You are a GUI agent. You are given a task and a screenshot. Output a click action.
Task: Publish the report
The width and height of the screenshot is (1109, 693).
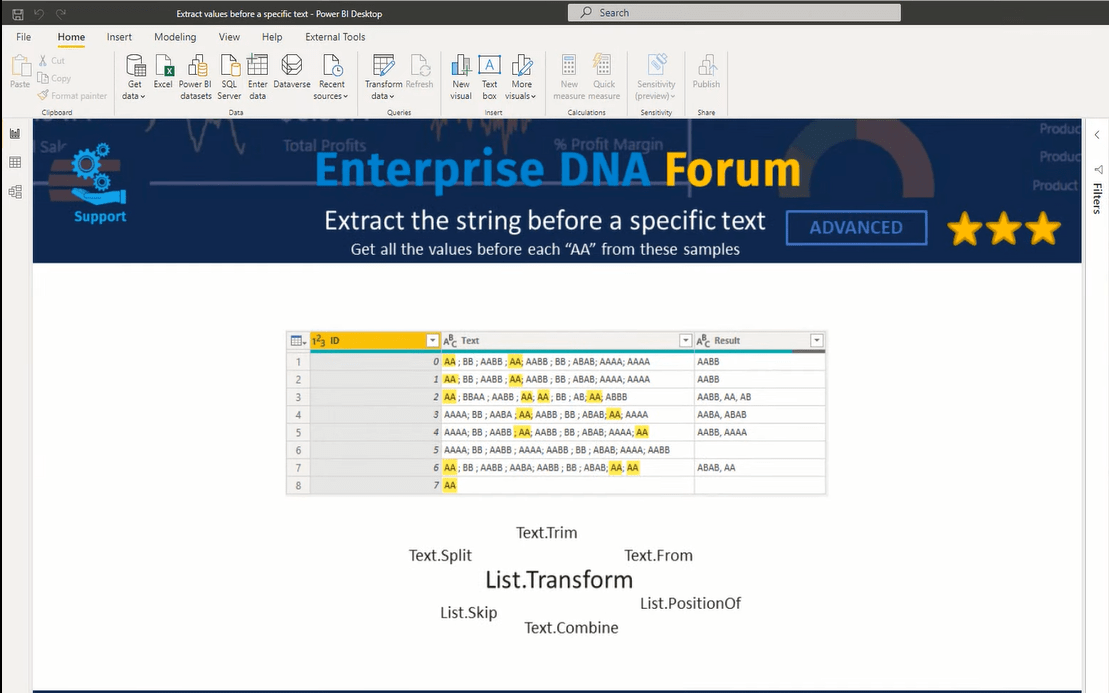click(706, 71)
